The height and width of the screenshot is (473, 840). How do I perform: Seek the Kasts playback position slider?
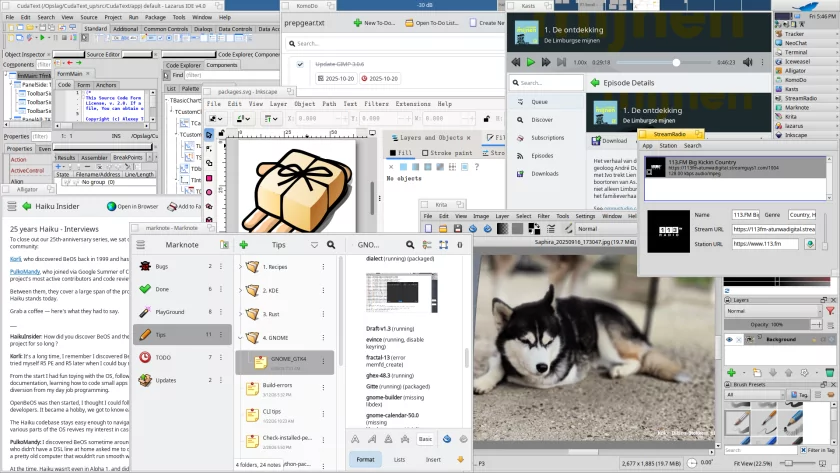coord(676,63)
